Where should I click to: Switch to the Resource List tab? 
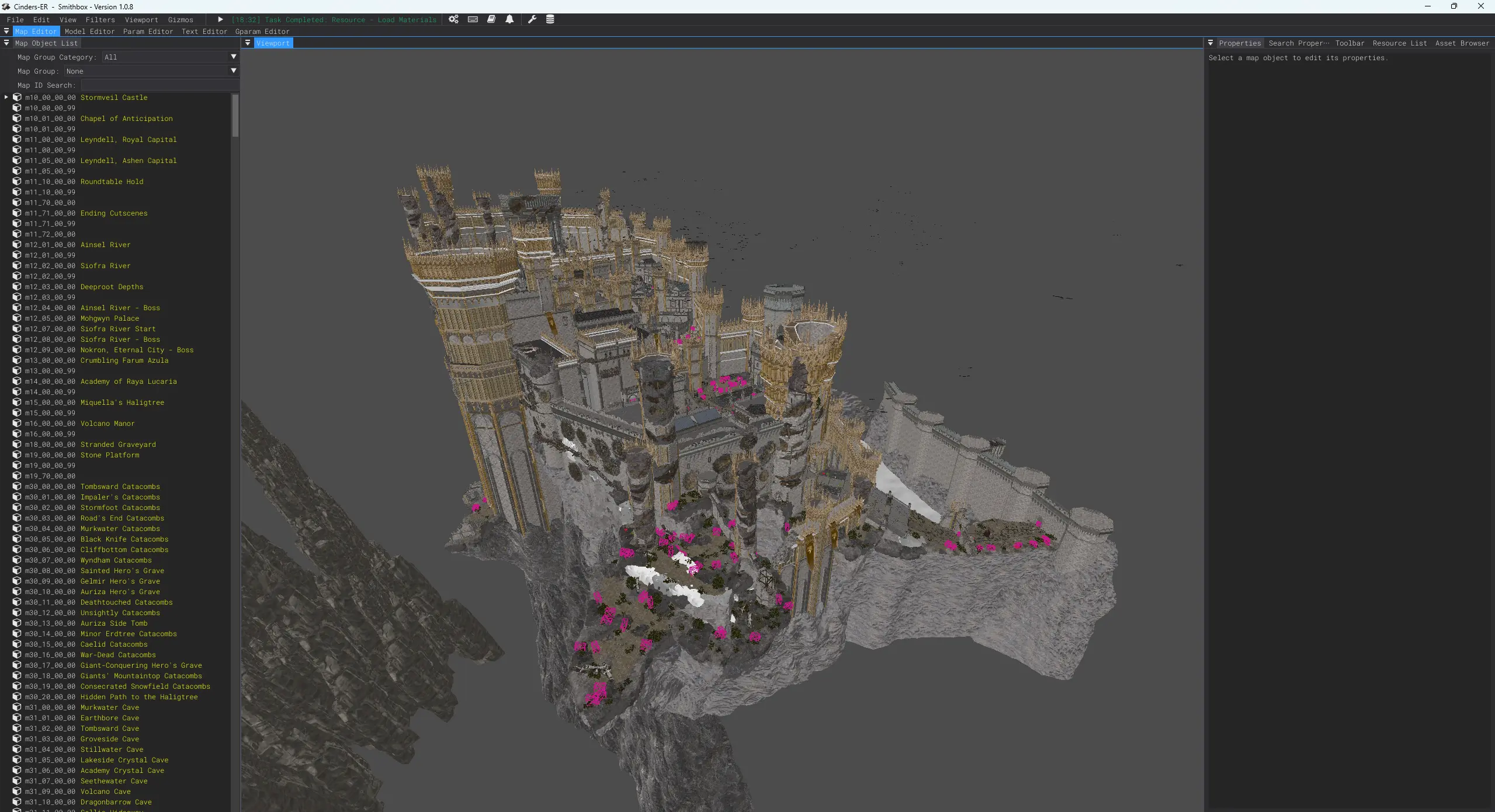1400,43
